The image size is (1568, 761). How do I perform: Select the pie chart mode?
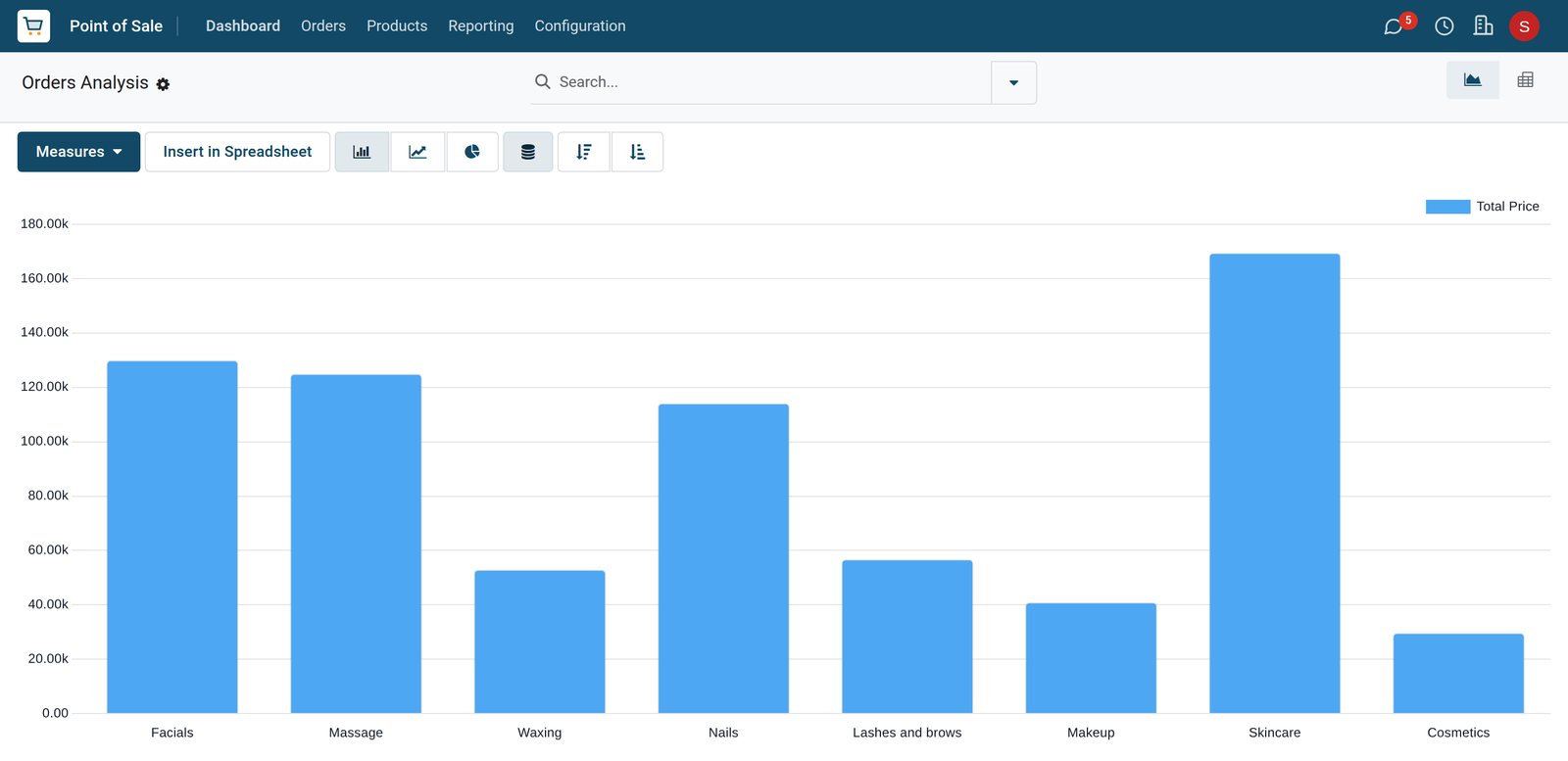[472, 152]
